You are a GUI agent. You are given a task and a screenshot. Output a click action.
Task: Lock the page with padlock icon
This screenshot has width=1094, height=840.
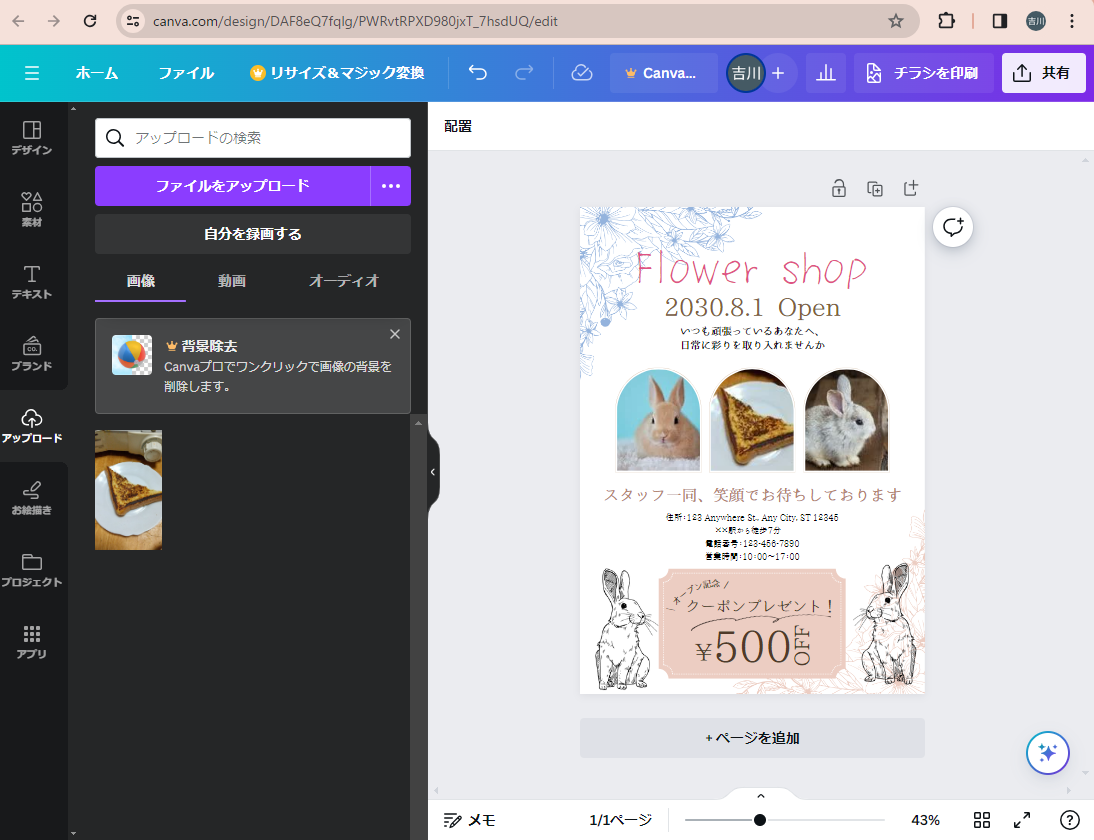839,188
